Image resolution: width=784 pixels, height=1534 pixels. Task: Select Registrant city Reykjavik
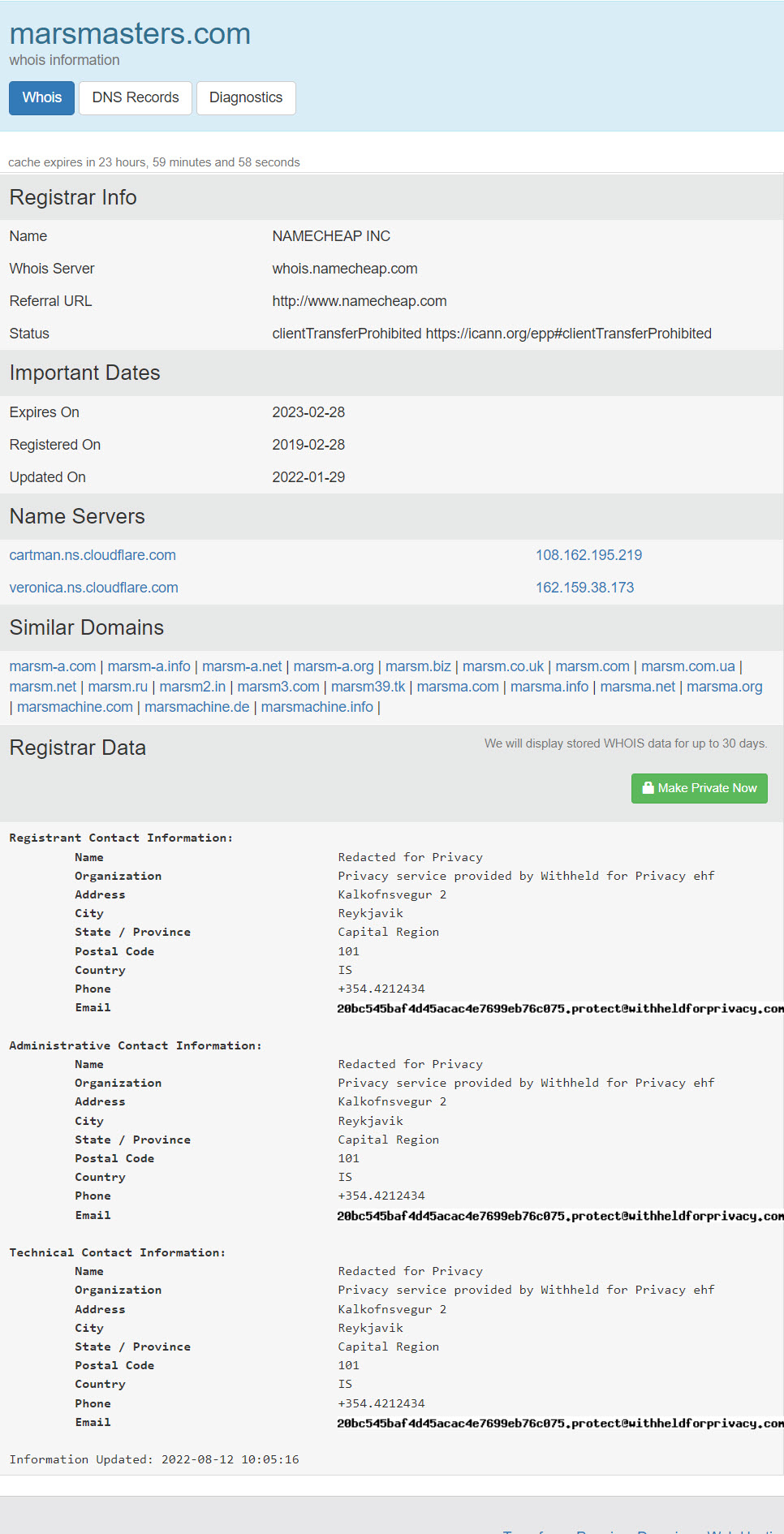tap(370, 913)
